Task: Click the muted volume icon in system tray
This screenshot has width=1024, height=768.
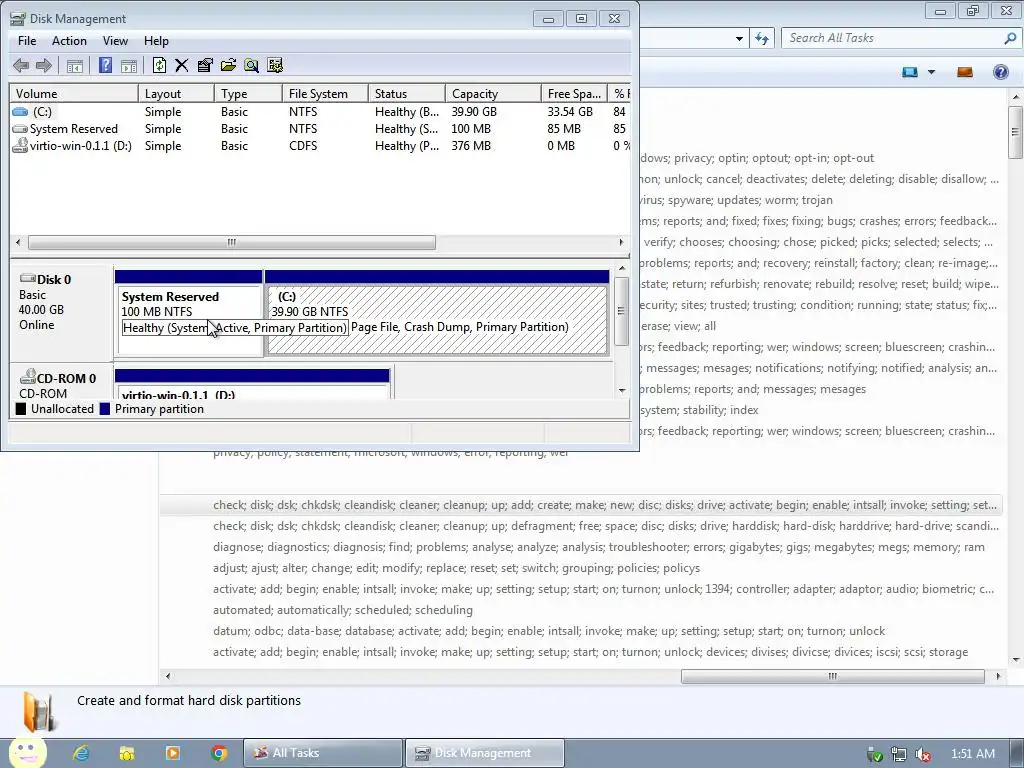Action: point(923,755)
